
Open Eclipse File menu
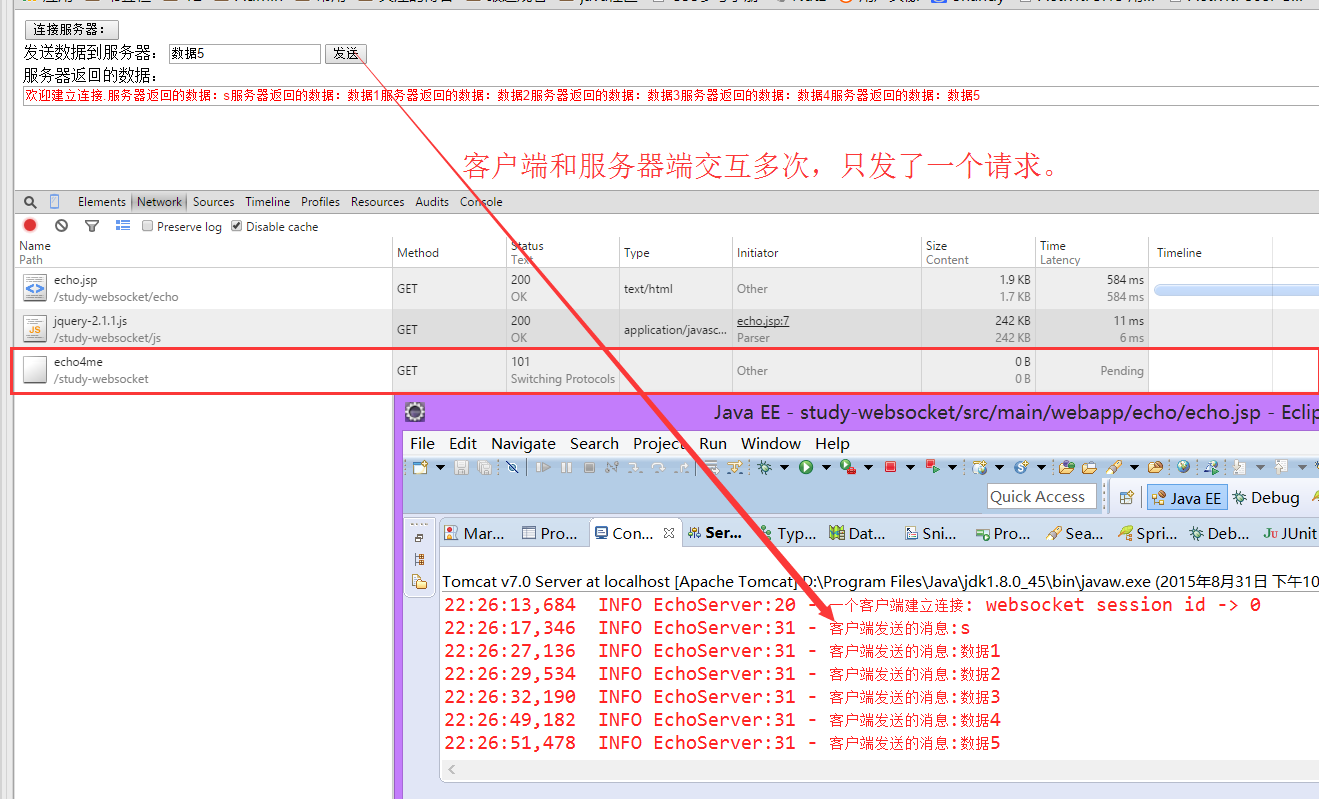[x=422, y=443]
